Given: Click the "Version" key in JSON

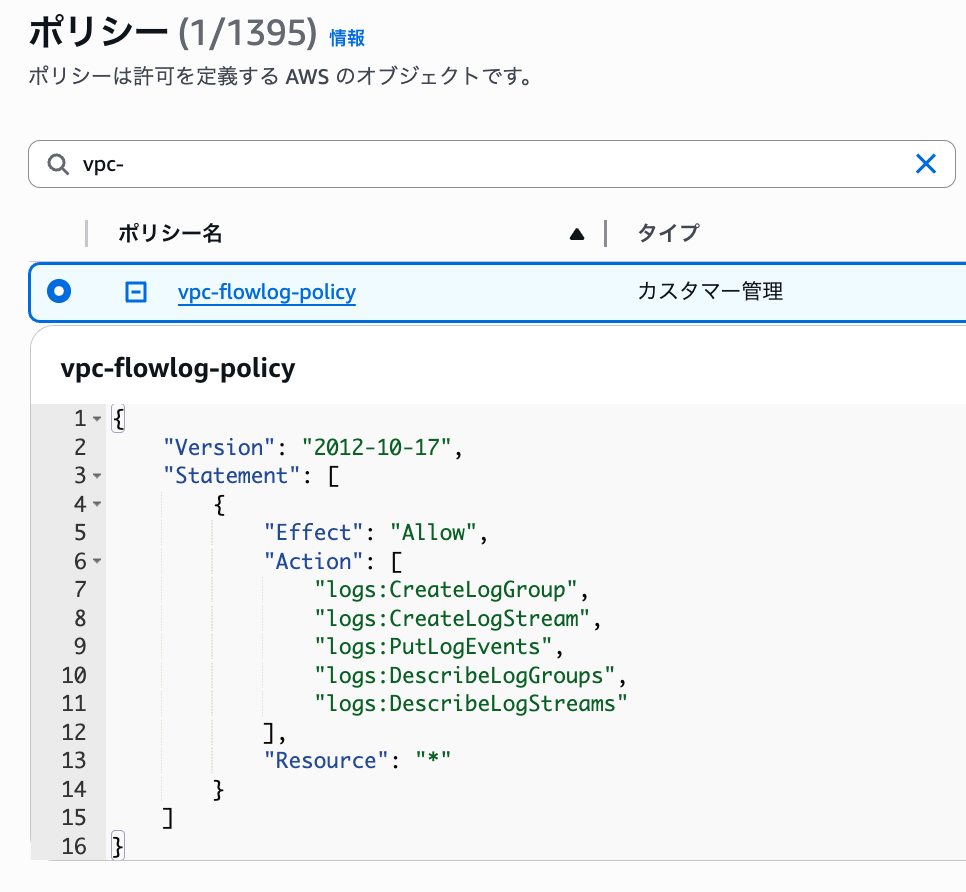Looking at the screenshot, I should (219, 447).
